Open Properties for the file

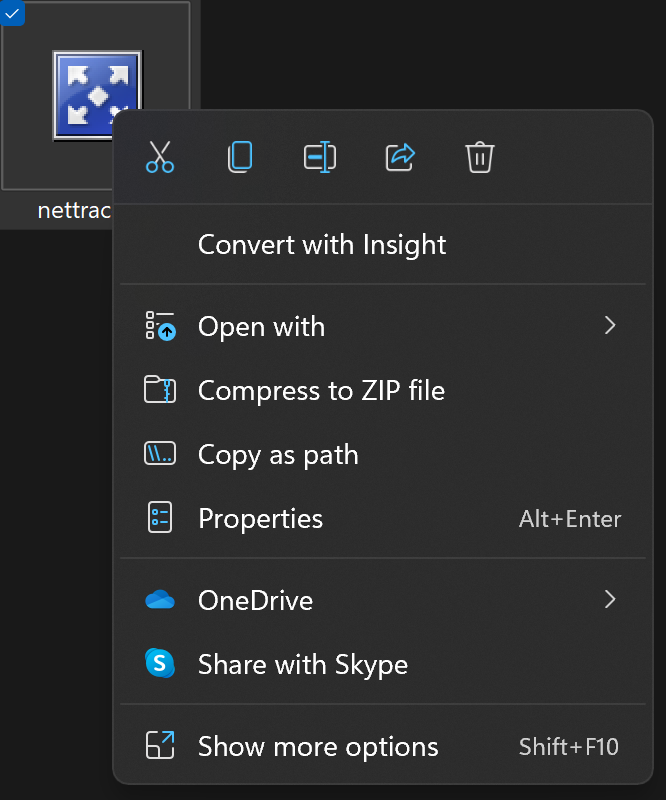pos(261,518)
